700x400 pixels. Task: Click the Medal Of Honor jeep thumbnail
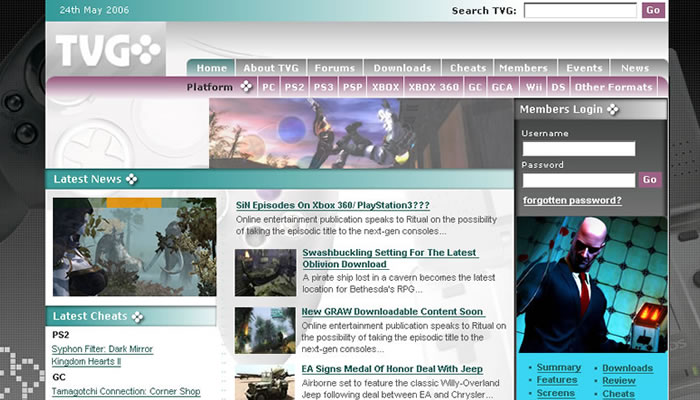(x=265, y=383)
